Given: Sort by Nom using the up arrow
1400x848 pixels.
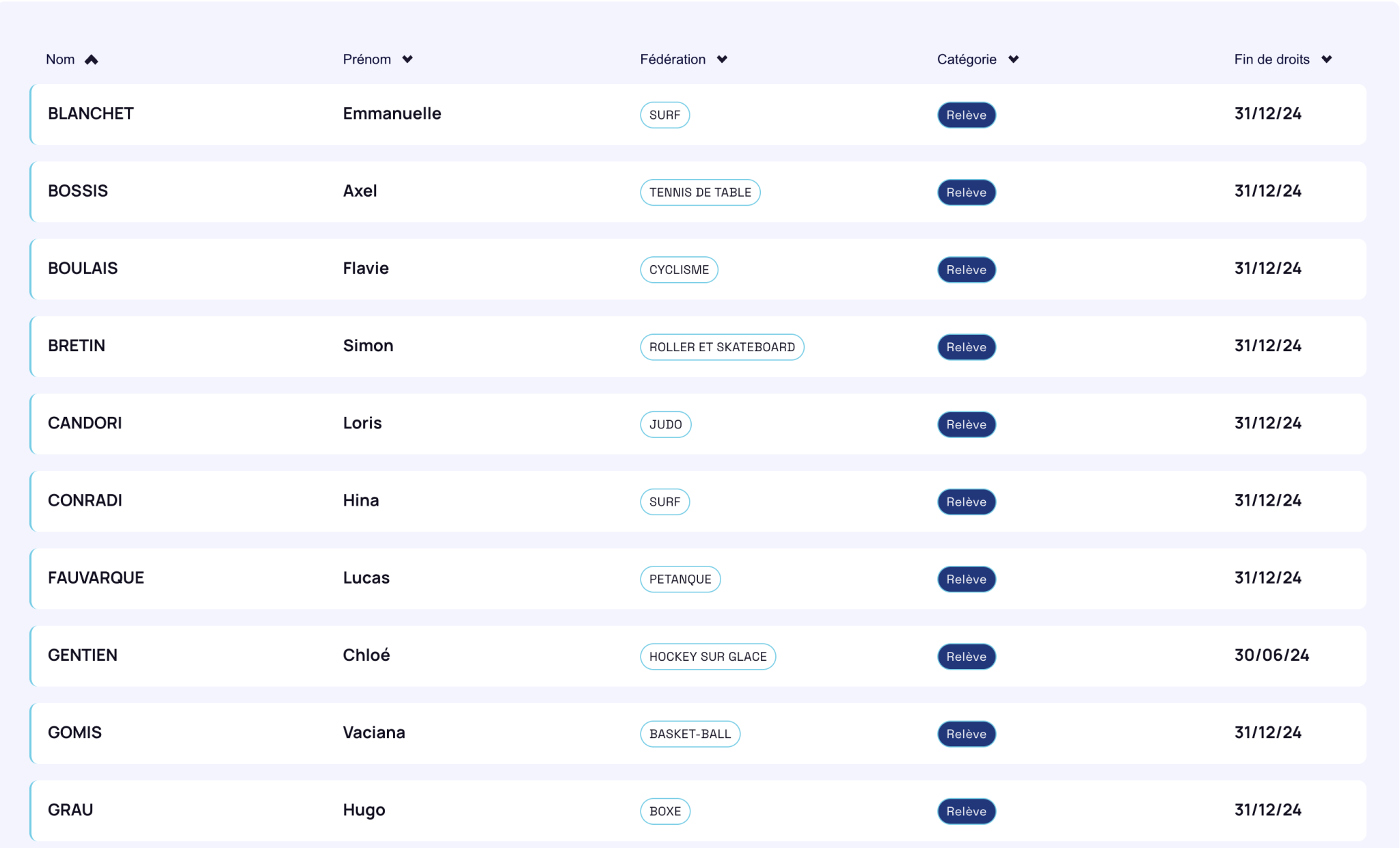Looking at the screenshot, I should click(92, 59).
